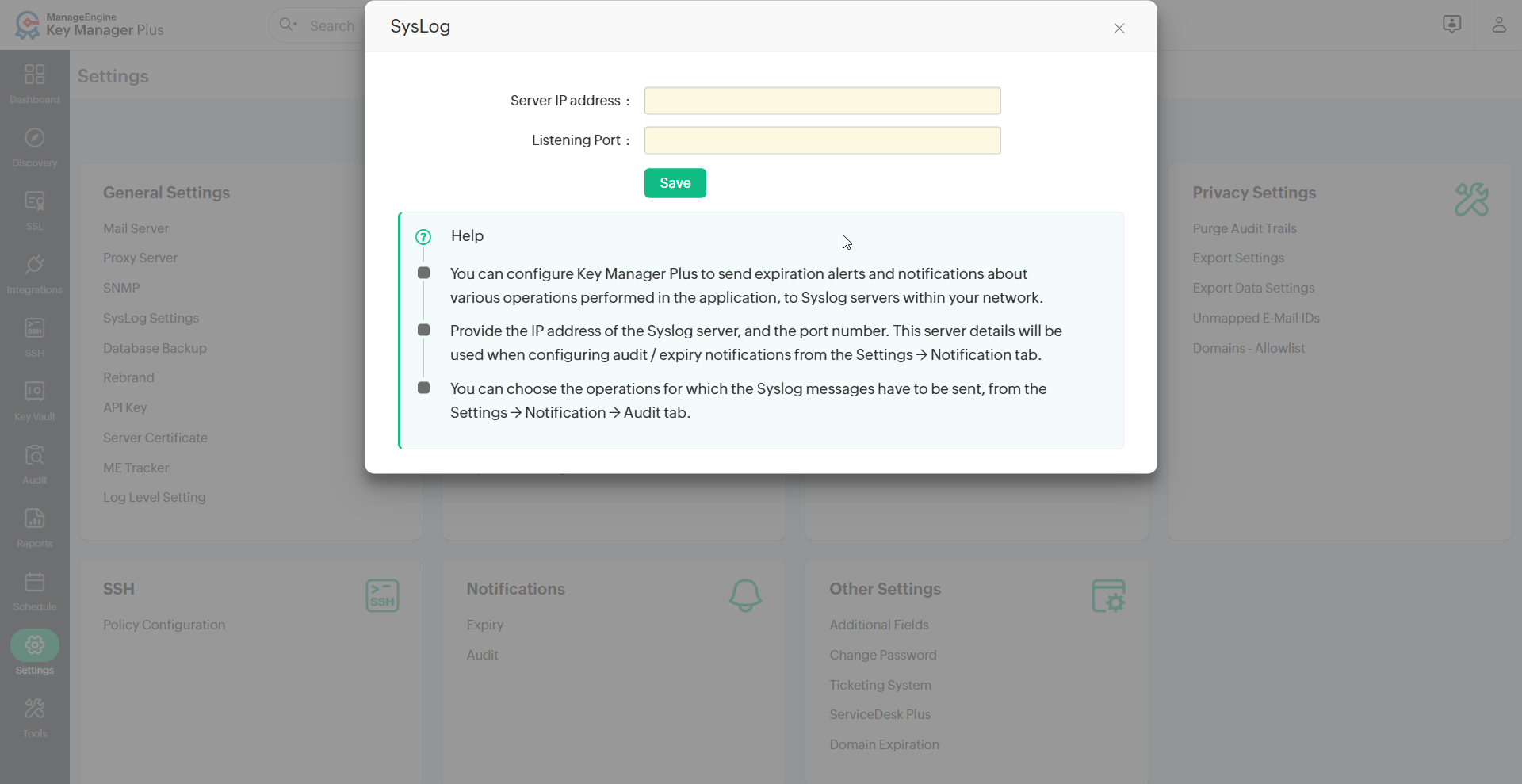Click the Help question mark icon
Viewport: 1522px width, 784px height.
423,237
